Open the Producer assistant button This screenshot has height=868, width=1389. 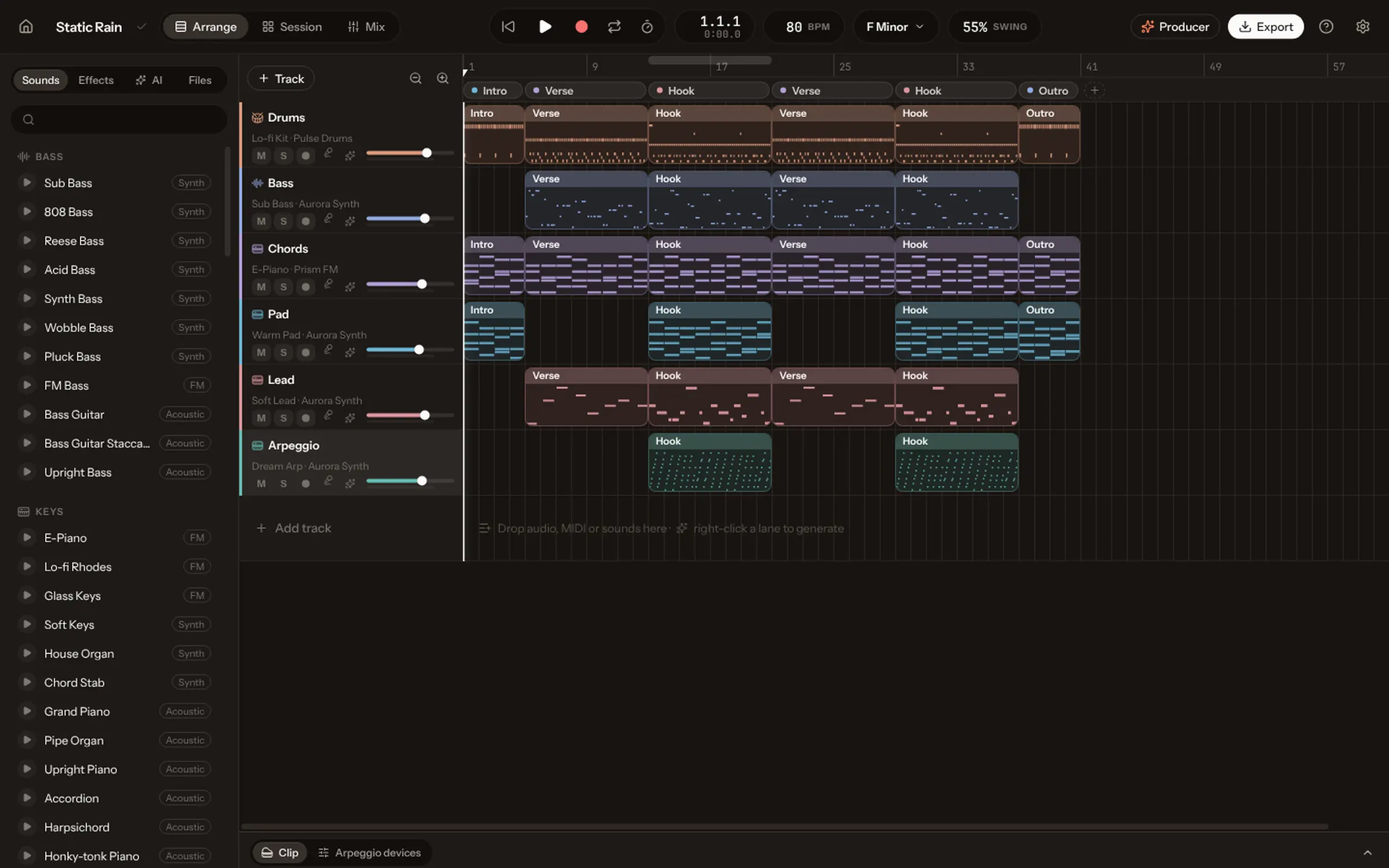click(x=1175, y=27)
